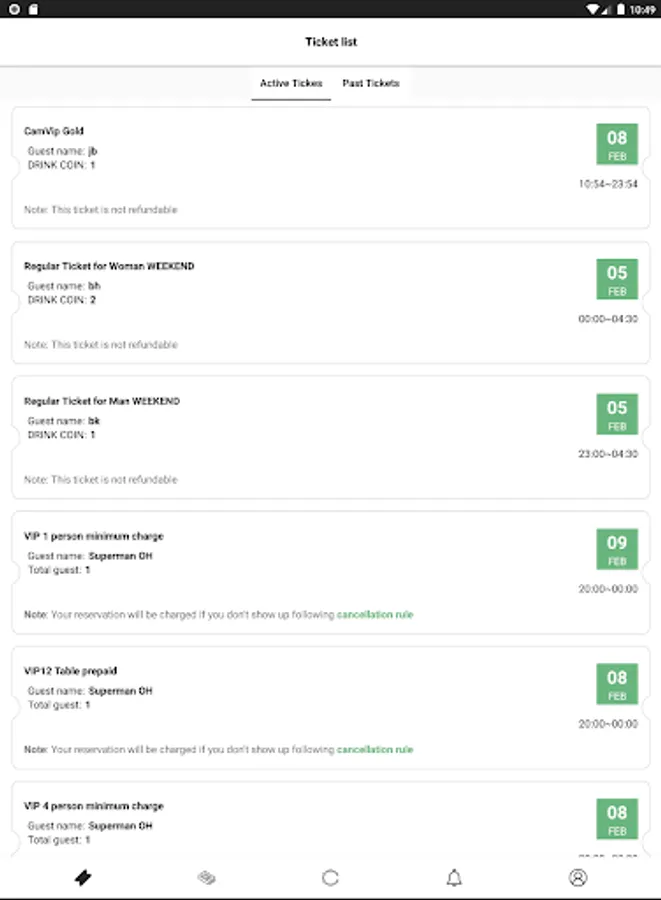
Task: Tap the circular refresh icon in bottom bar
Action: pos(330,877)
